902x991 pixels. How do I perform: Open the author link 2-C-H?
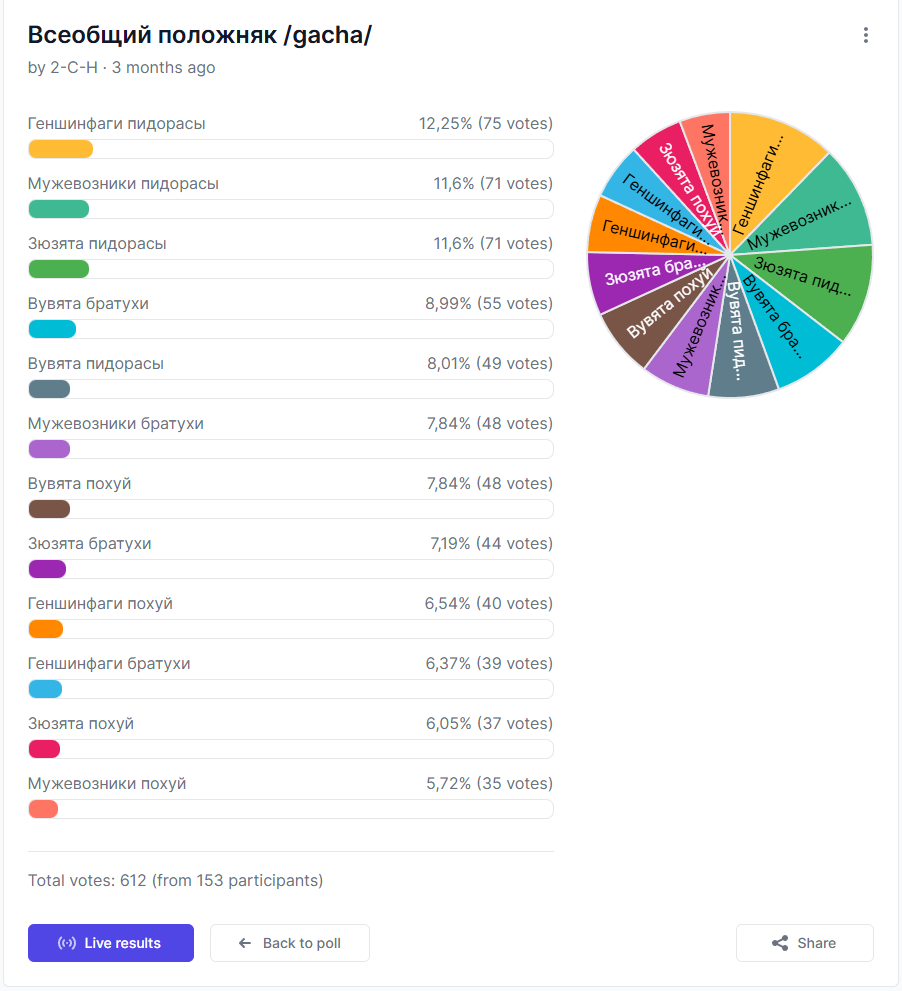click(x=74, y=68)
